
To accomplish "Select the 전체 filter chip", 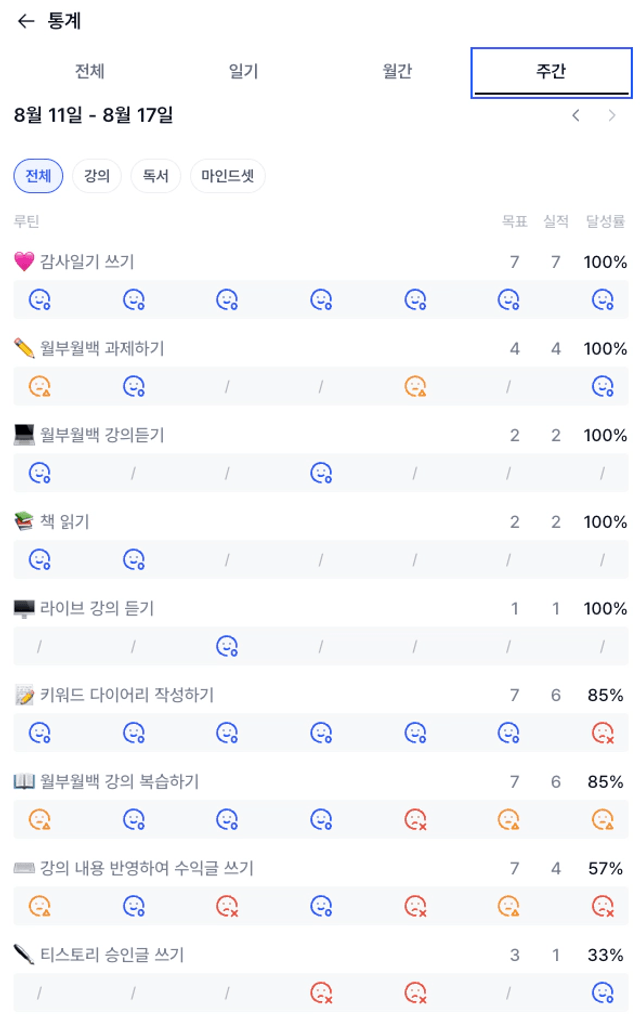I will 38,176.
